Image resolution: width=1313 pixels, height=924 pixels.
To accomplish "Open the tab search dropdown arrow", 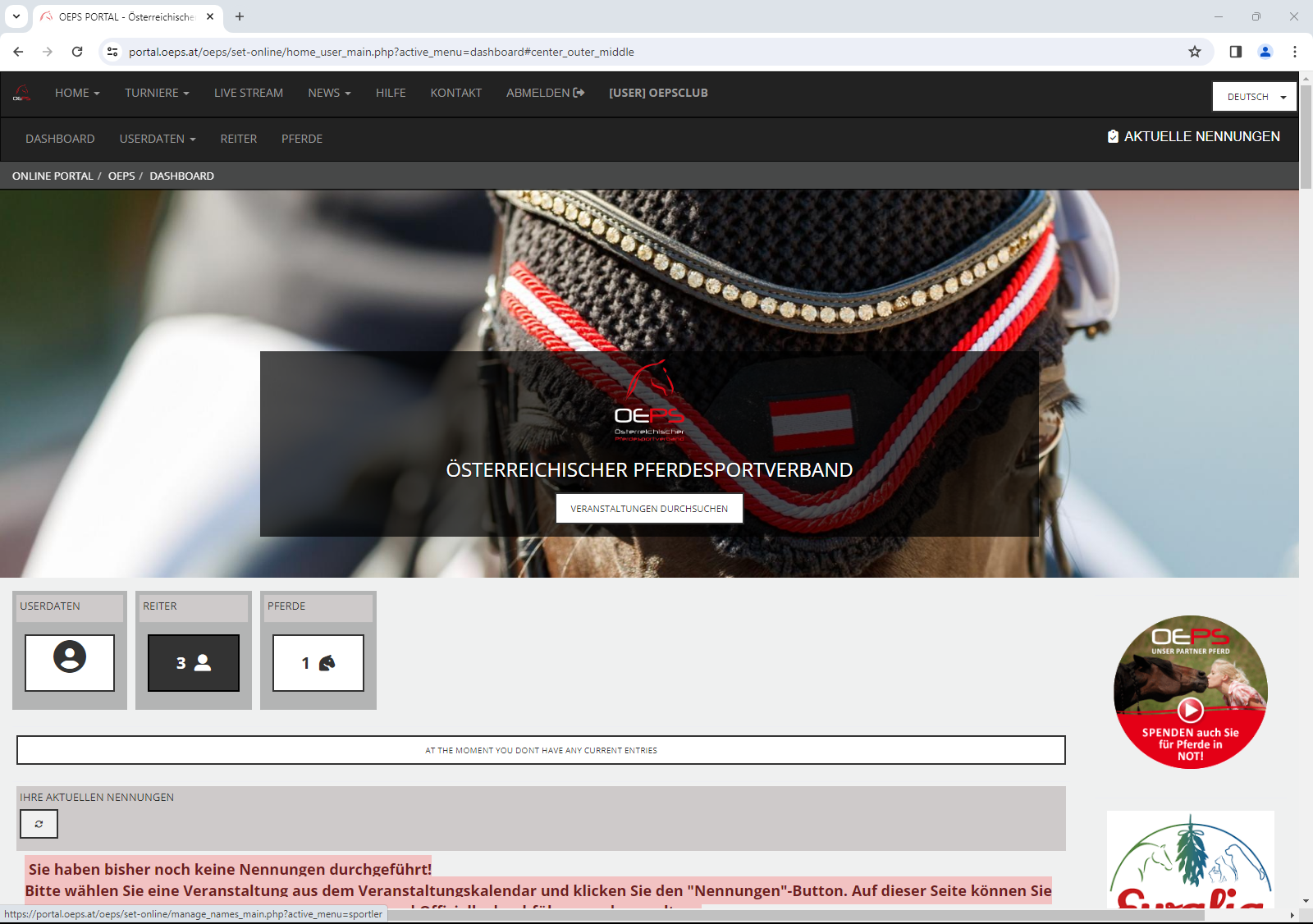I will pos(16,16).
